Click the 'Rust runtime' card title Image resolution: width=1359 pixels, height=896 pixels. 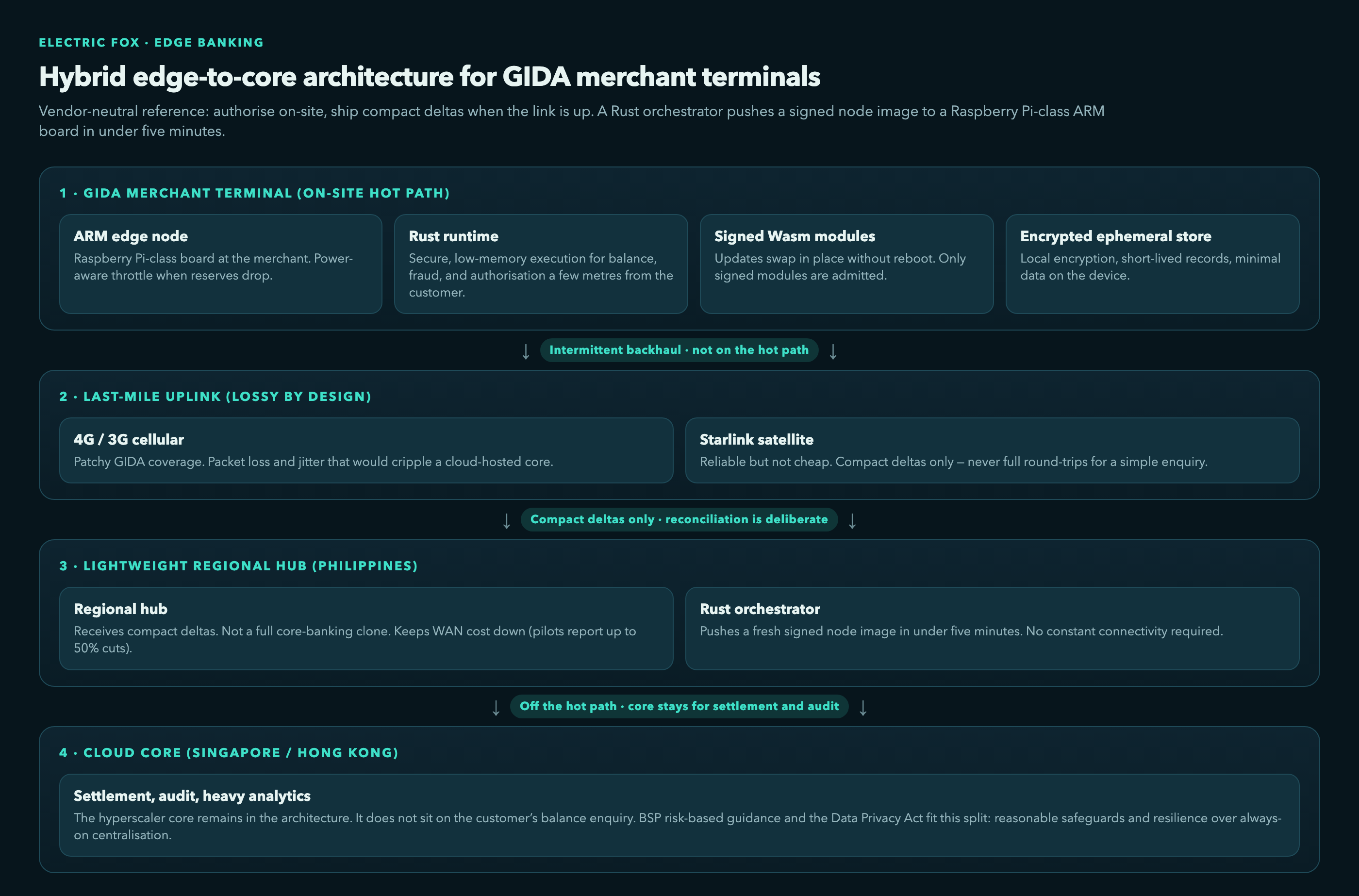454,236
